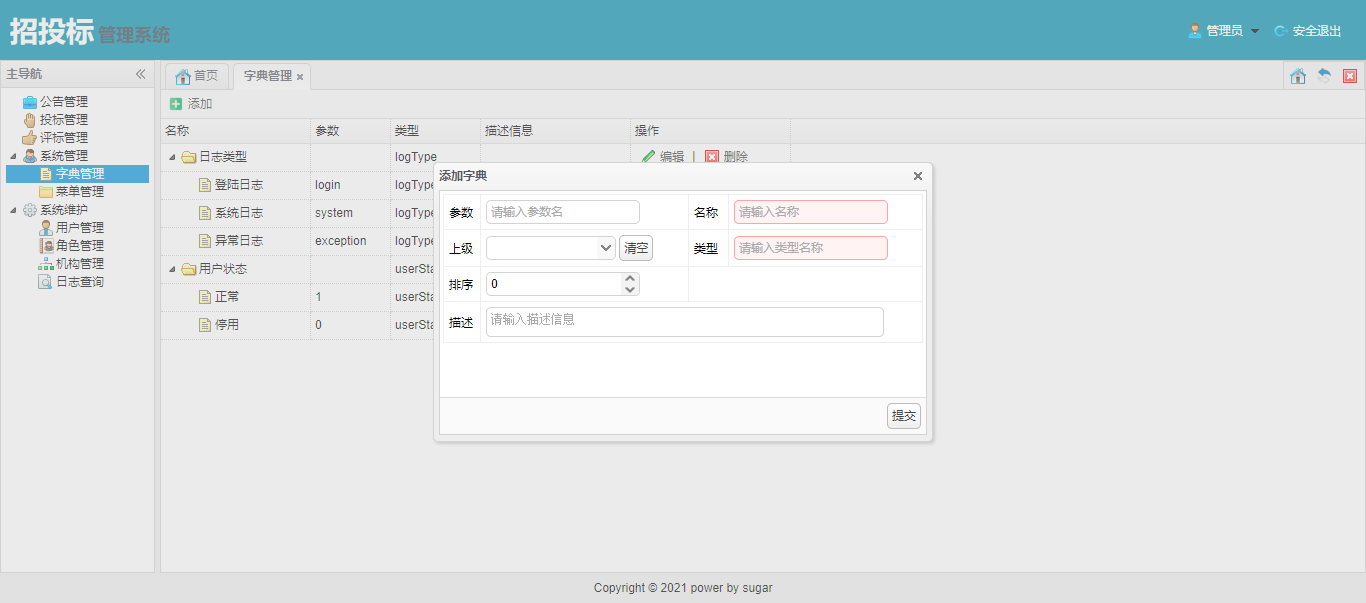
Task: Click the 名称 column header
Action: pos(236,131)
